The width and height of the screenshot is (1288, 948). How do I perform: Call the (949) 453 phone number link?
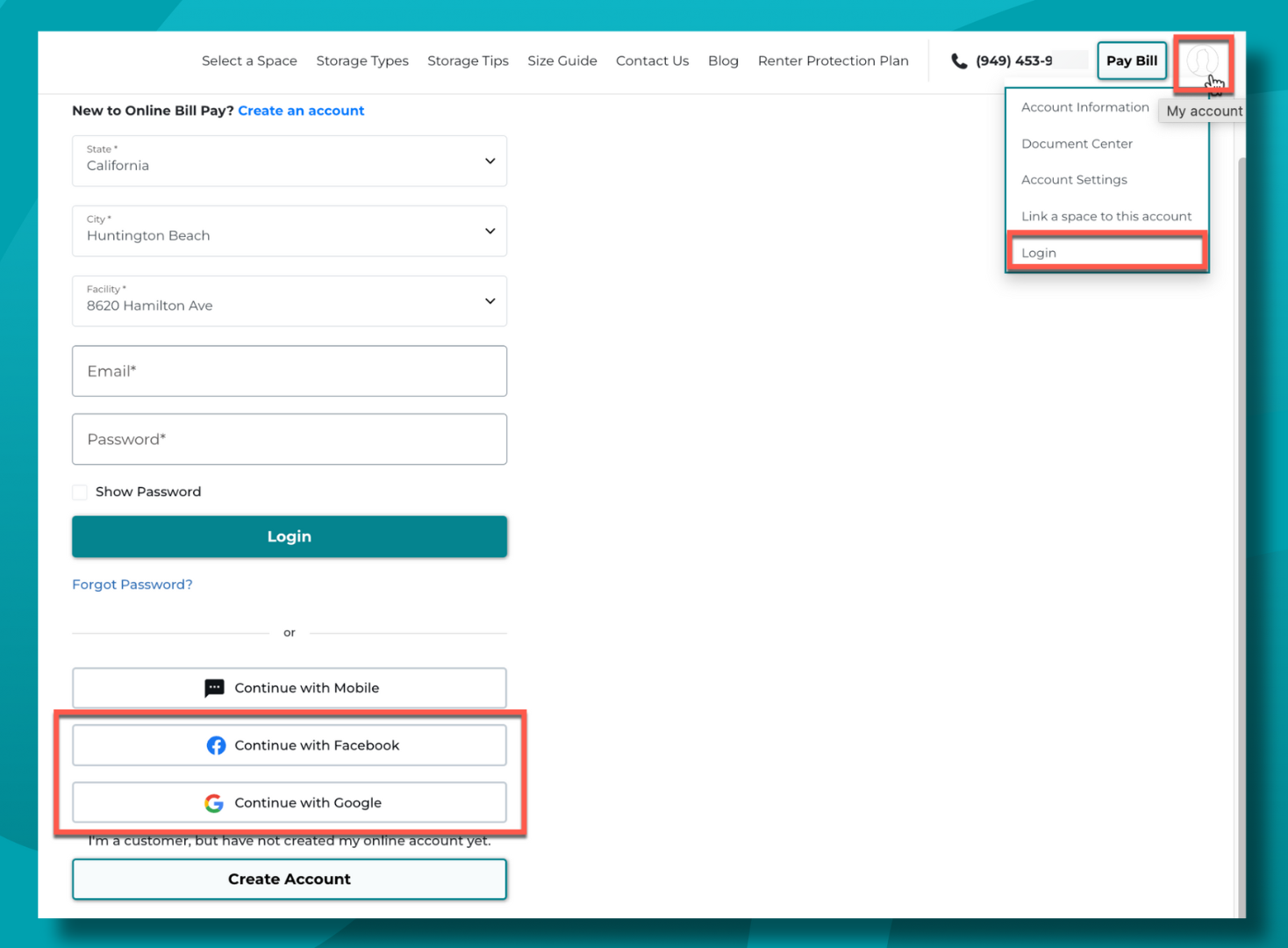pos(1014,61)
